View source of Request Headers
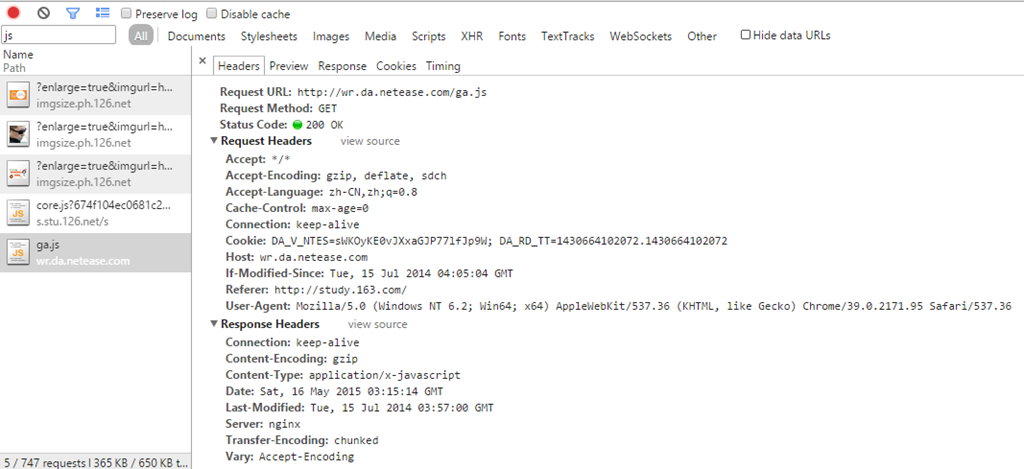Viewport: 1024px width, 469px height. tap(370, 142)
